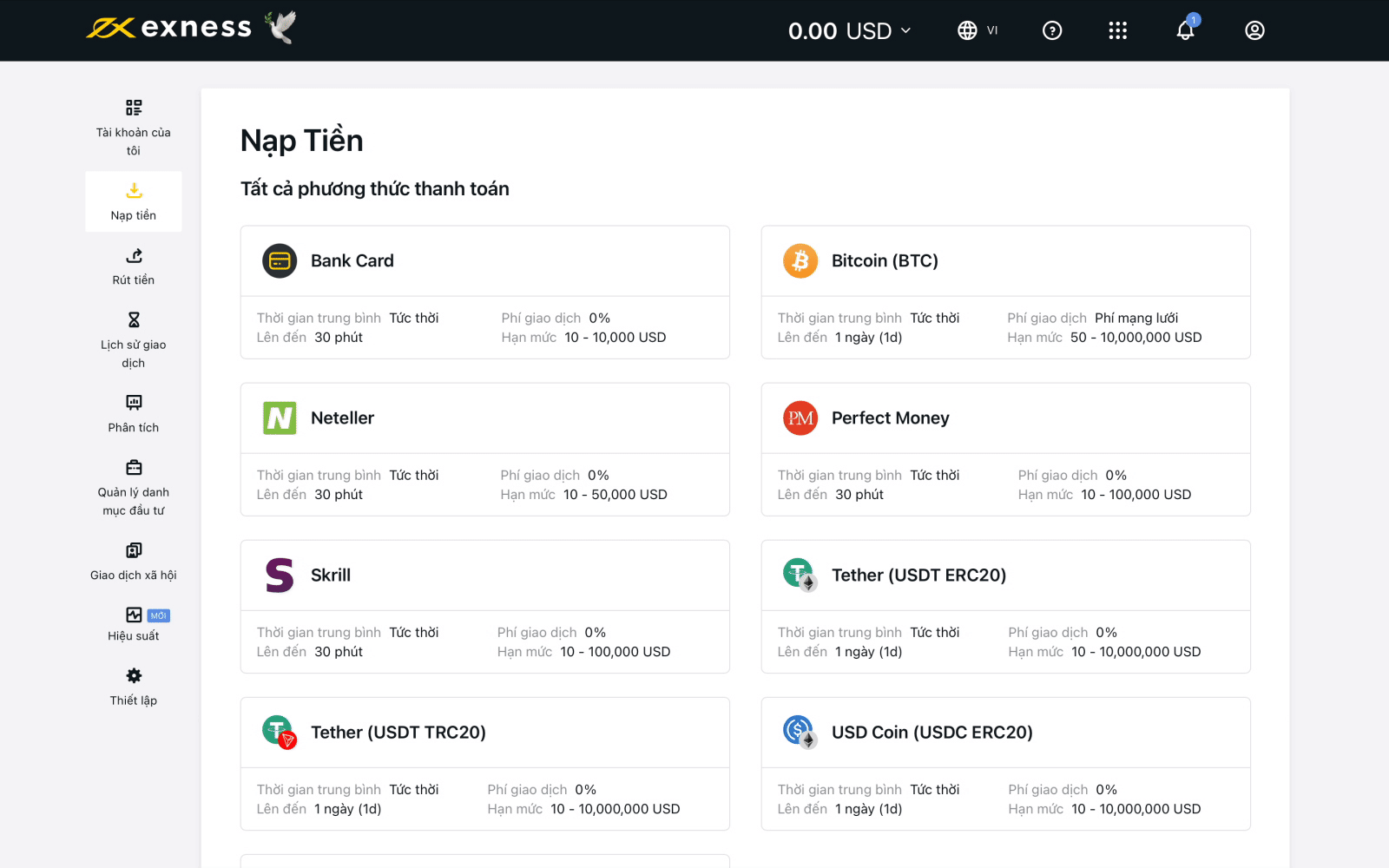Viewport: 1389px width, 868px height.
Task: Open Lịch sử giao dịch sidebar item
Action: tap(134, 340)
